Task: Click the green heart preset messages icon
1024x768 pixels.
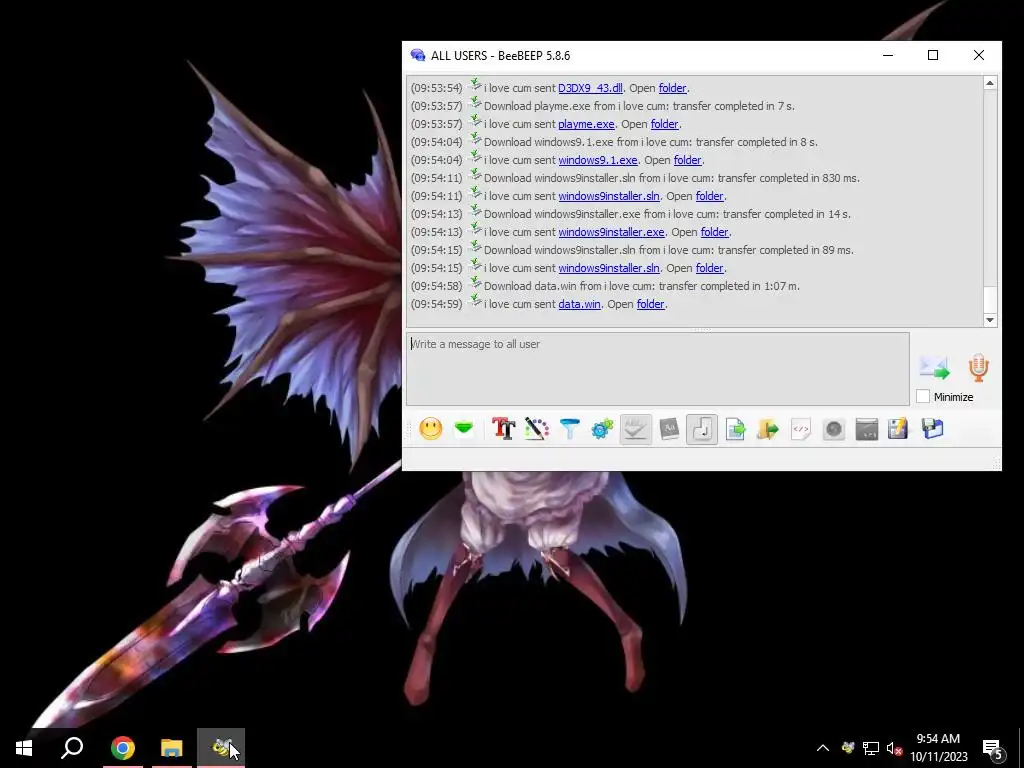Action: [464, 429]
